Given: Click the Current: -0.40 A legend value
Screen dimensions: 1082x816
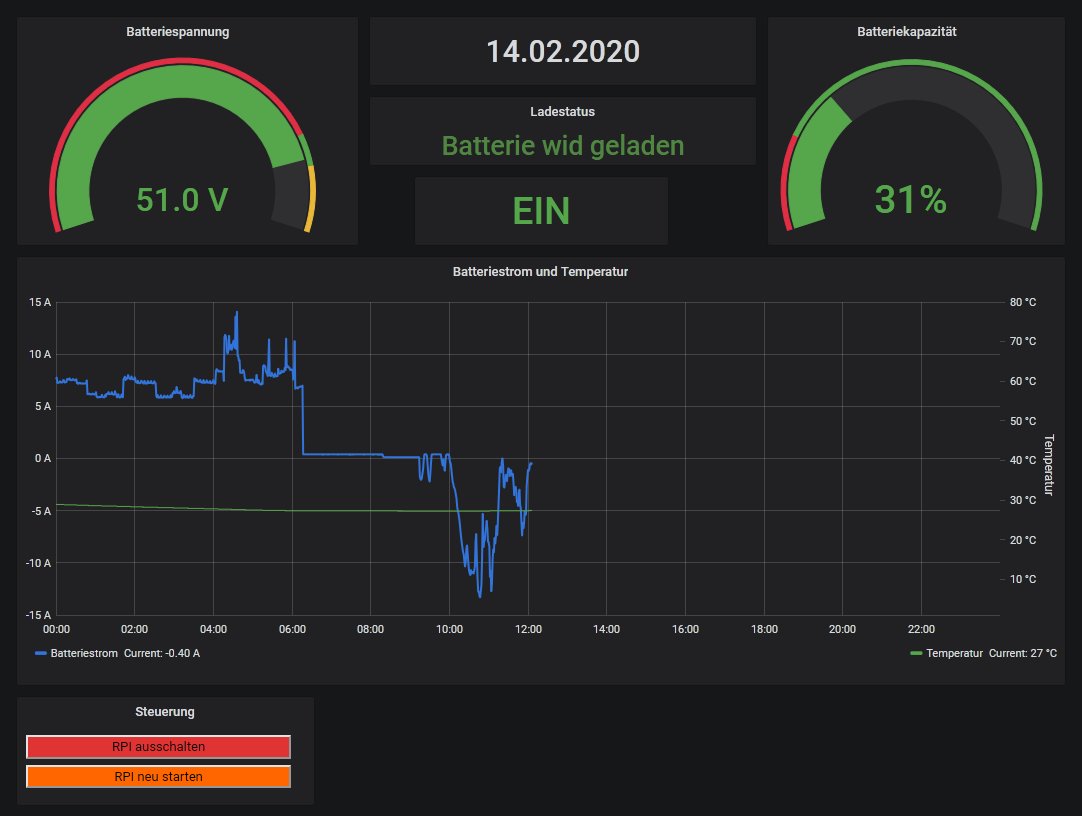Looking at the screenshot, I should pos(168,653).
